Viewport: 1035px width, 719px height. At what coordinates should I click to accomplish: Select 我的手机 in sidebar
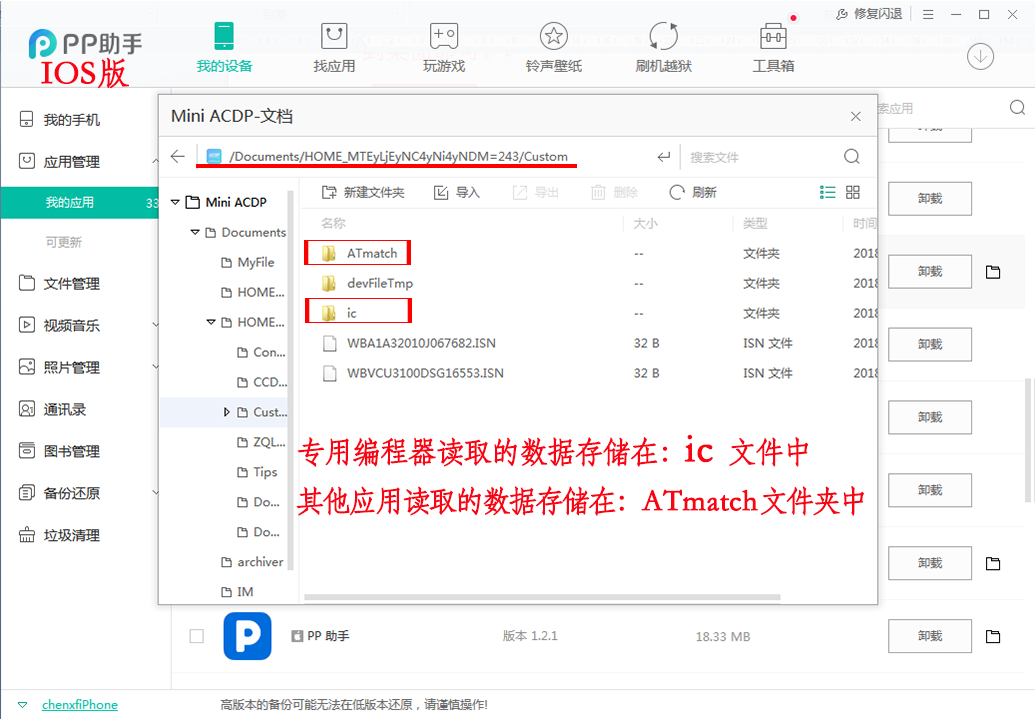click(71, 120)
